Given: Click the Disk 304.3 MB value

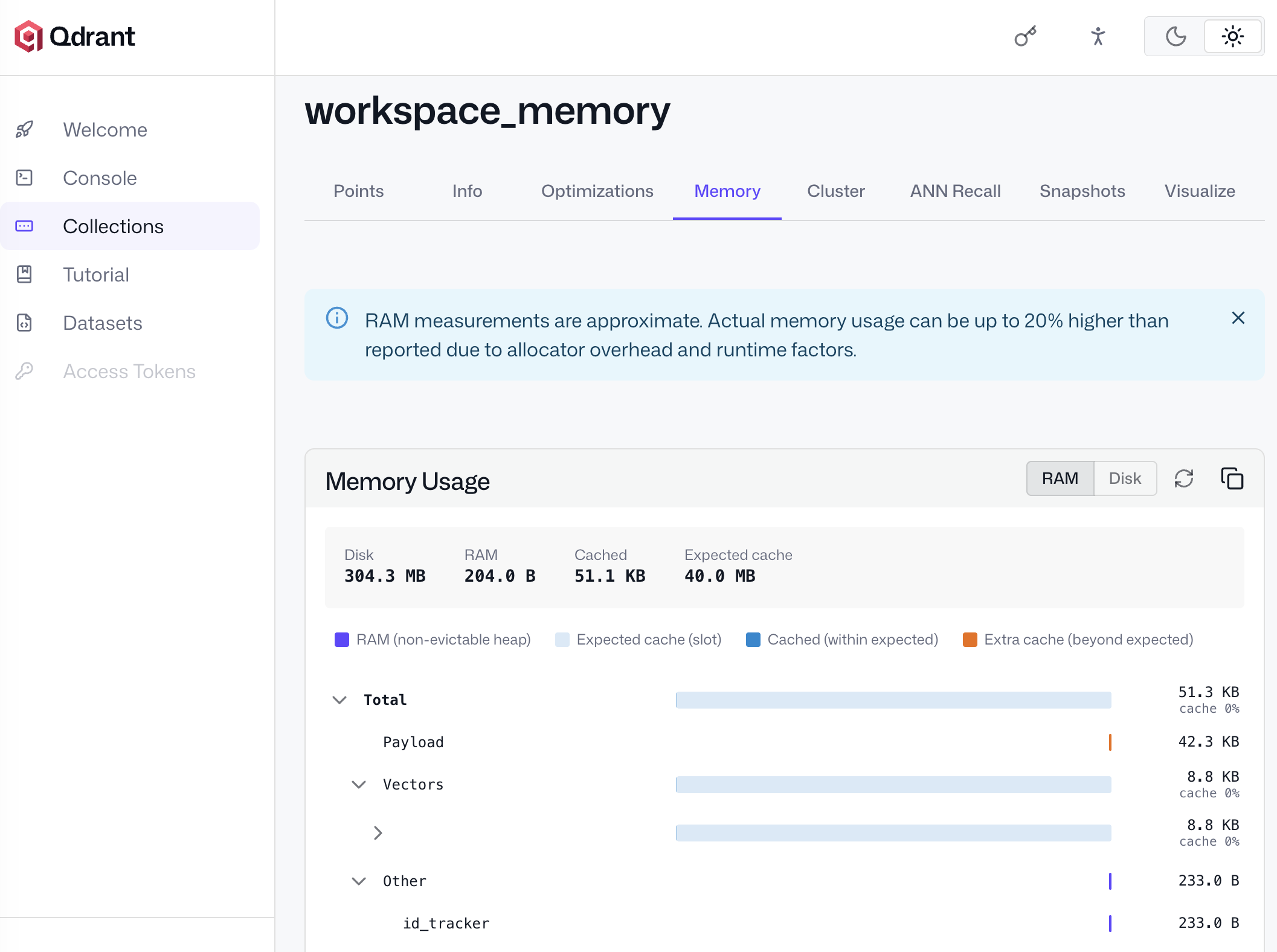Looking at the screenshot, I should (x=385, y=576).
